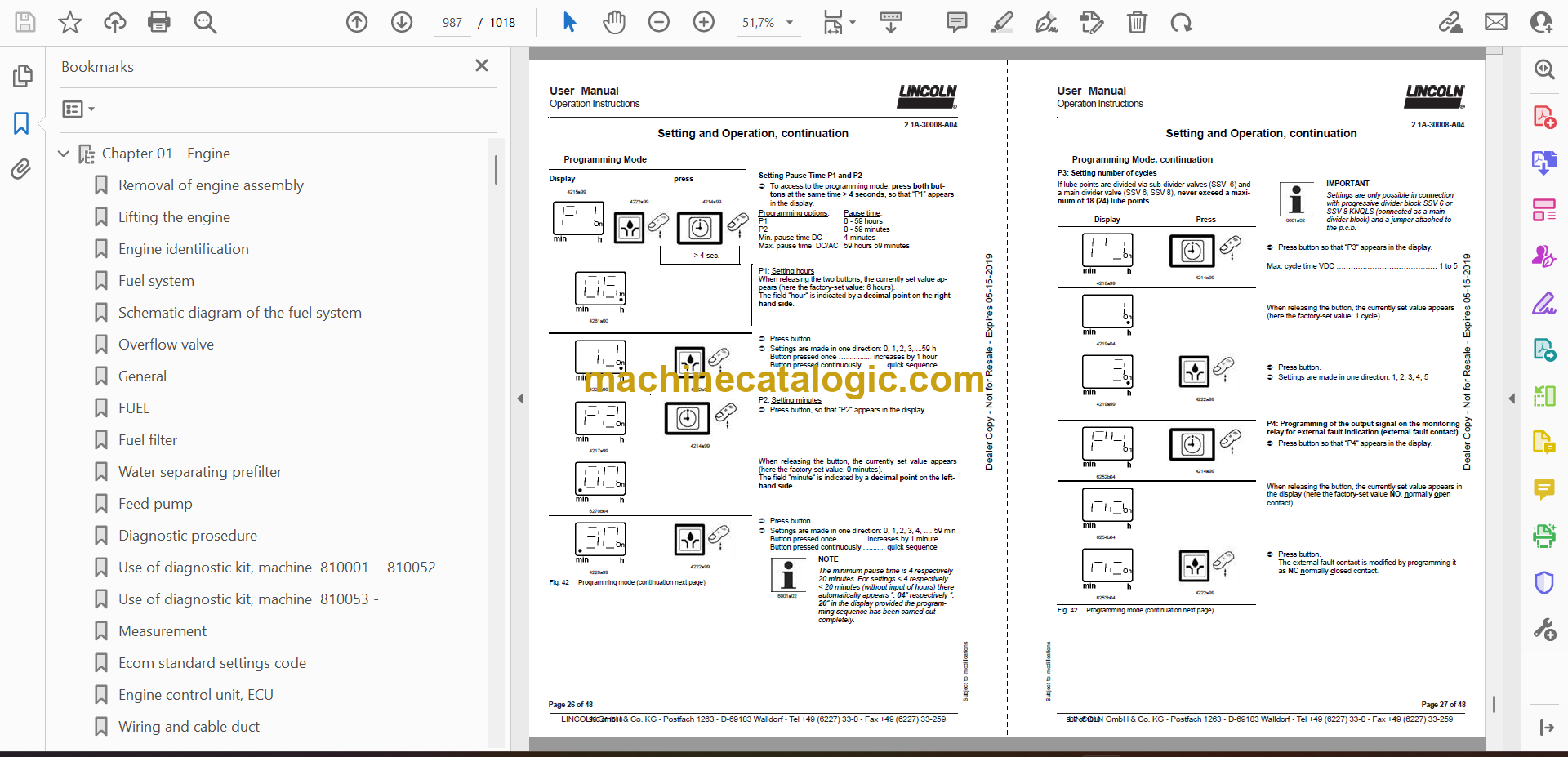Add document to favorites with star icon
The height and width of the screenshot is (757, 1568).
pos(70,22)
